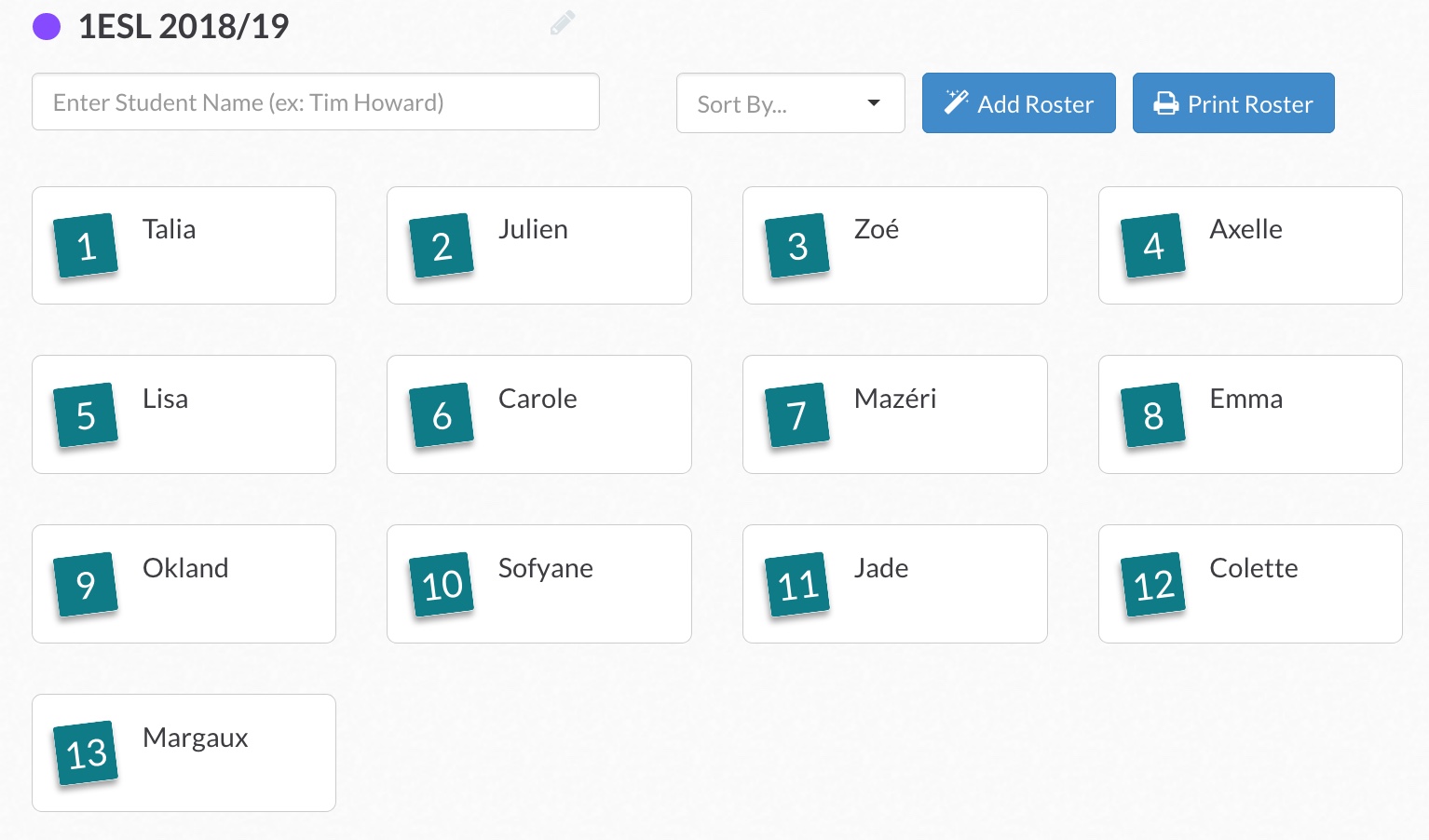Click the 1ESL 2018/19 class title

(184, 27)
